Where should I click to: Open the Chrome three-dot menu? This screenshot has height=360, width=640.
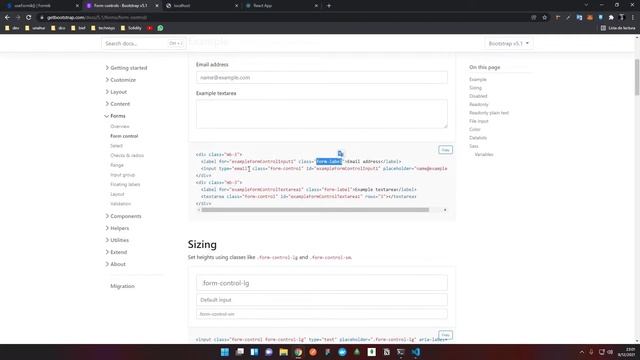coord(633,18)
